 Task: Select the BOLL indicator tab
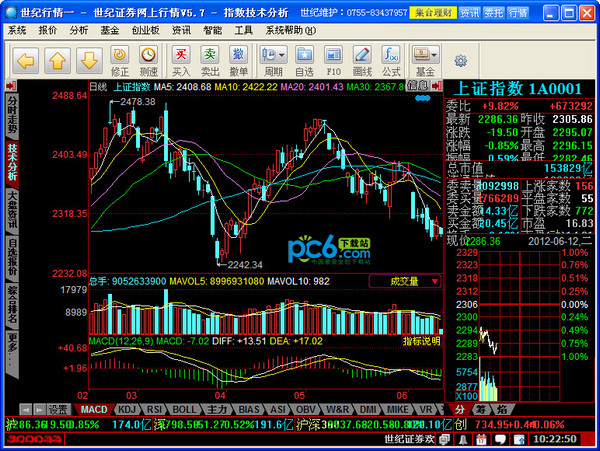pos(184,409)
